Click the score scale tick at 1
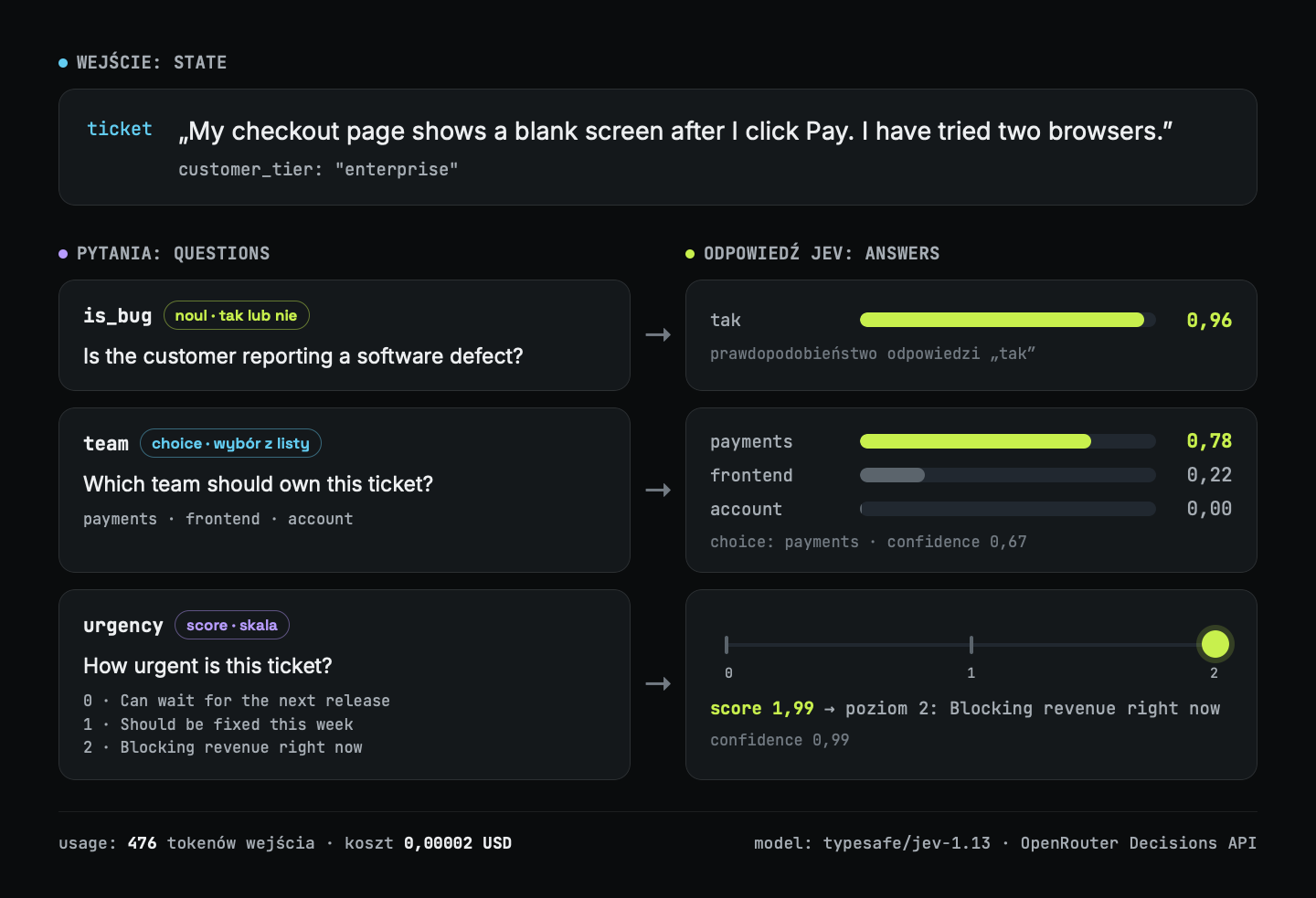 [971, 645]
